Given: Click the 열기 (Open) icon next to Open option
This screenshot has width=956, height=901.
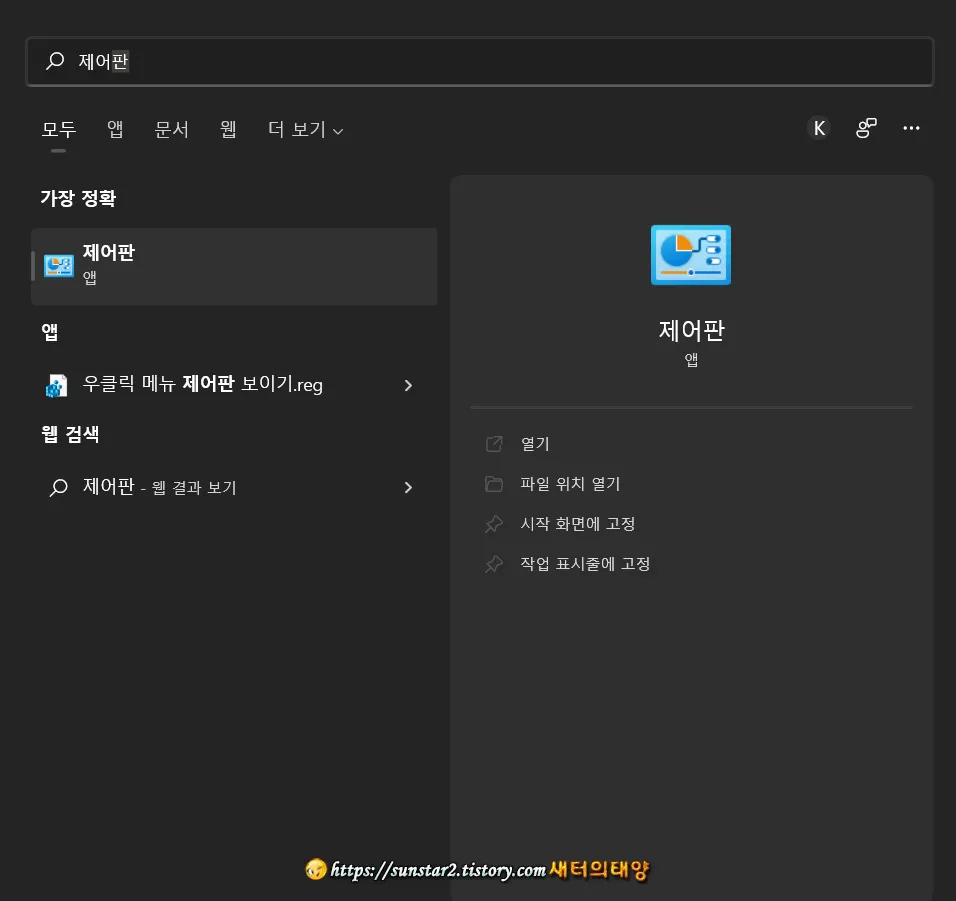Looking at the screenshot, I should pos(494,443).
